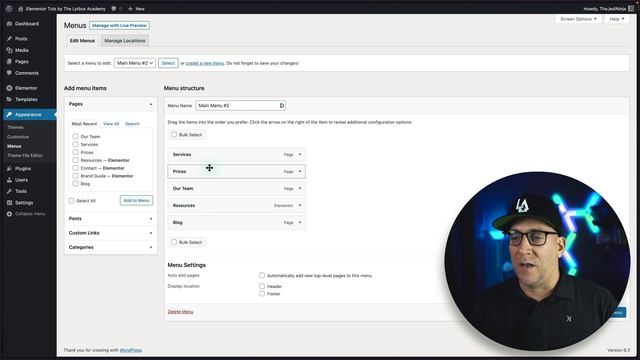Check the Brand Guide — Elementor checkbox
Screen dimensions: 640x360
click(76, 176)
